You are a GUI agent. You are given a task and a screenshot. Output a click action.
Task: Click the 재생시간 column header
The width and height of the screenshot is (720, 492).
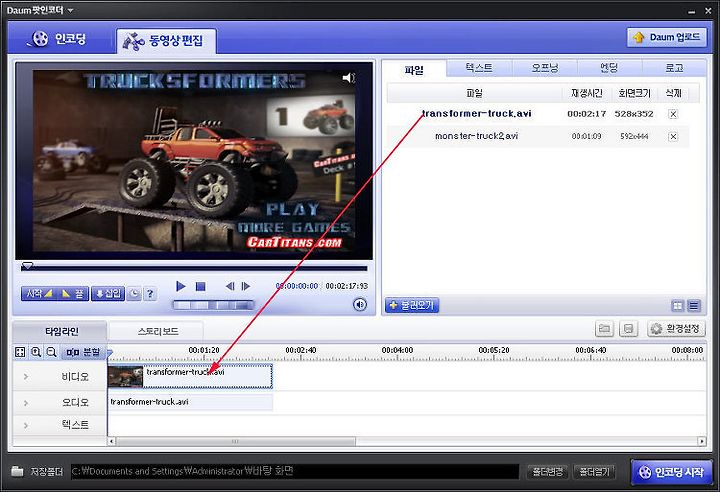586,93
